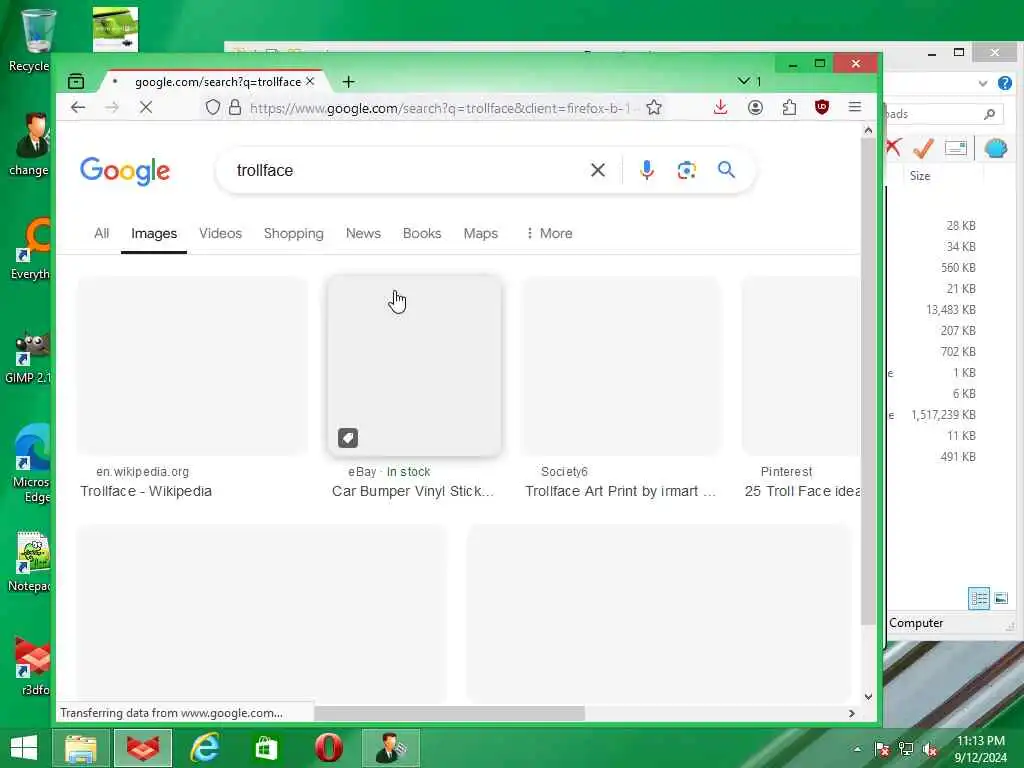Click the vertical page scrollbar
Viewport: 1024px width, 768px height.
[x=868, y=381]
